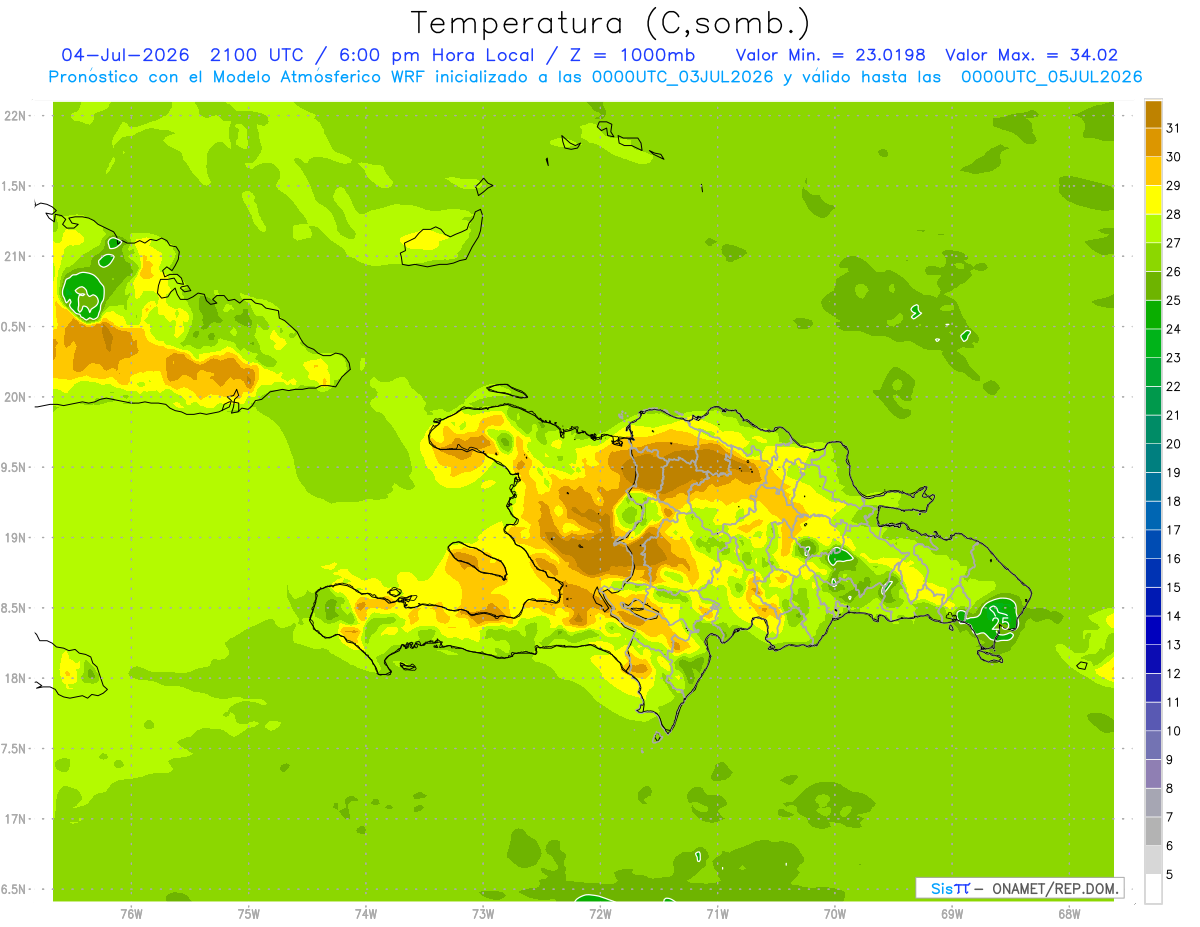Click the "Valor Max. = 34.02" text

coord(1032,55)
